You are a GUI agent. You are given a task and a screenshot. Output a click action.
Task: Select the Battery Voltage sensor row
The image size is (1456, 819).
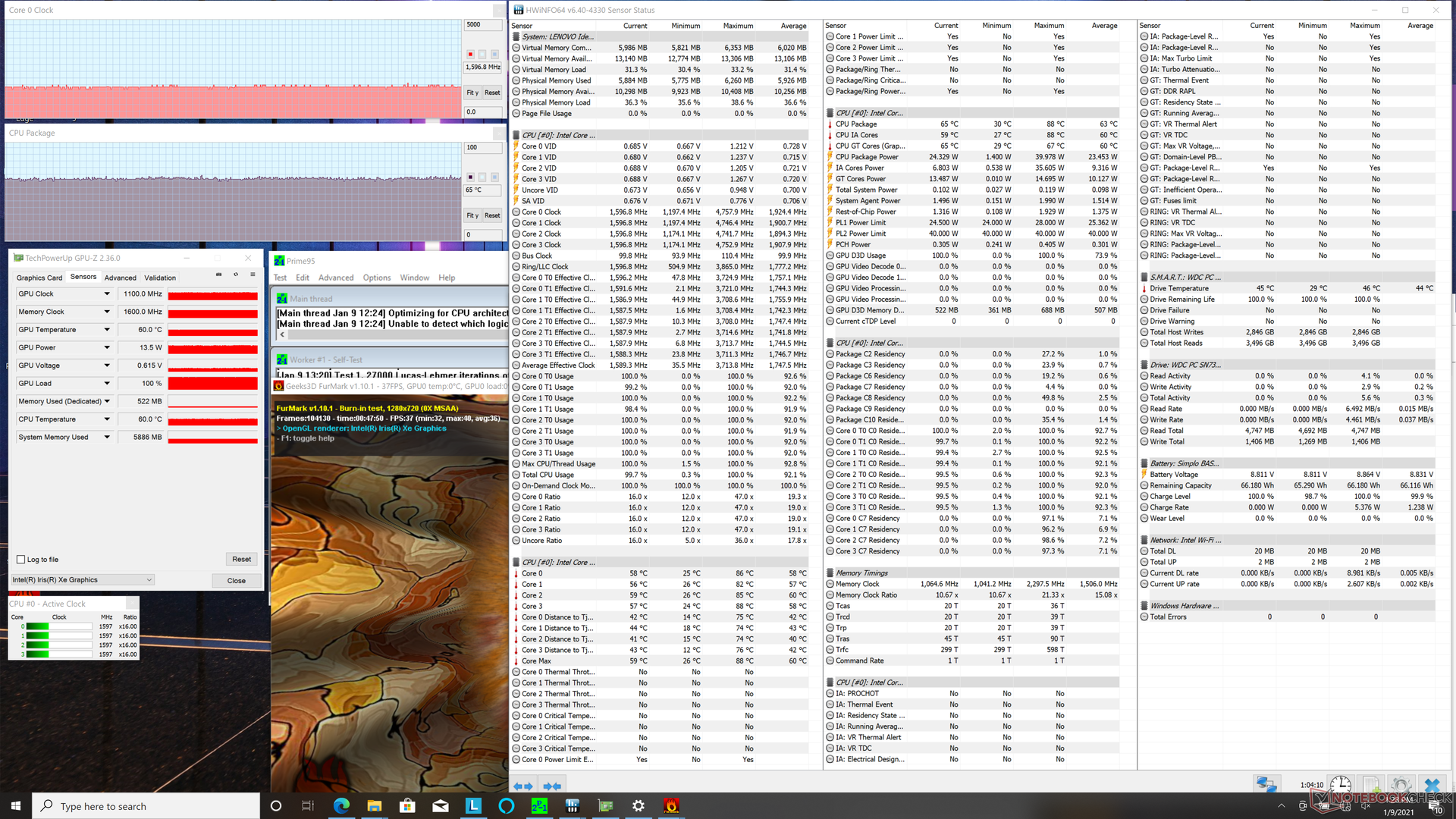(1288, 475)
